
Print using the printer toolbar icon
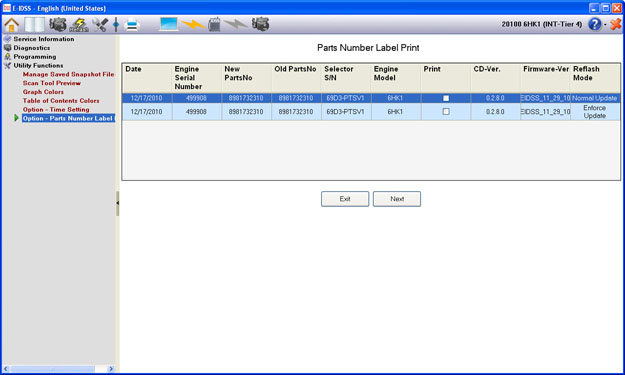click(x=132, y=25)
